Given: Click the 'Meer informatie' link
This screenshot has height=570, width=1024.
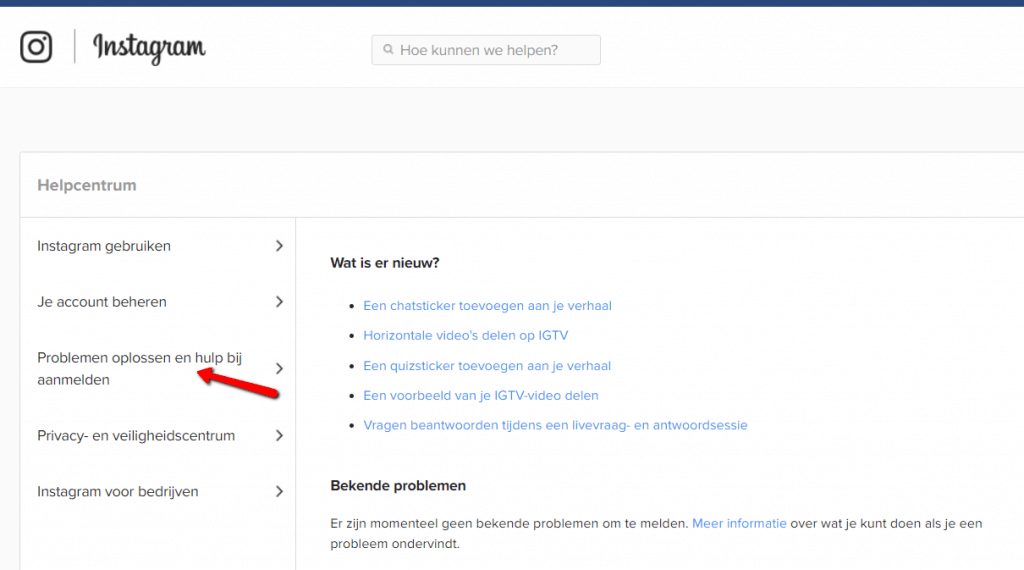Looking at the screenshot, I should pyautogui.click(x=739, y=523).
